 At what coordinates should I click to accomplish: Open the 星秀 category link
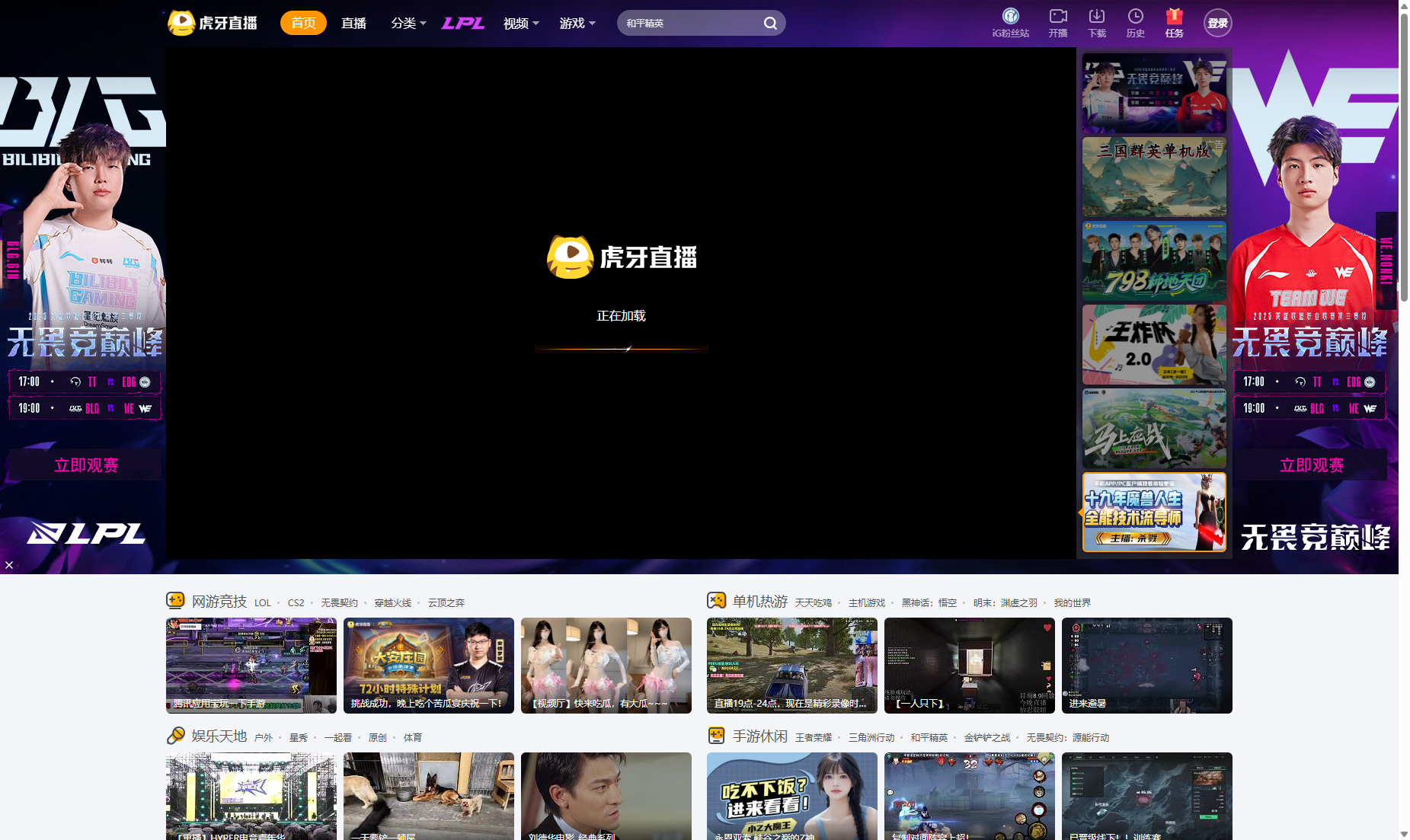click(299, 737)
